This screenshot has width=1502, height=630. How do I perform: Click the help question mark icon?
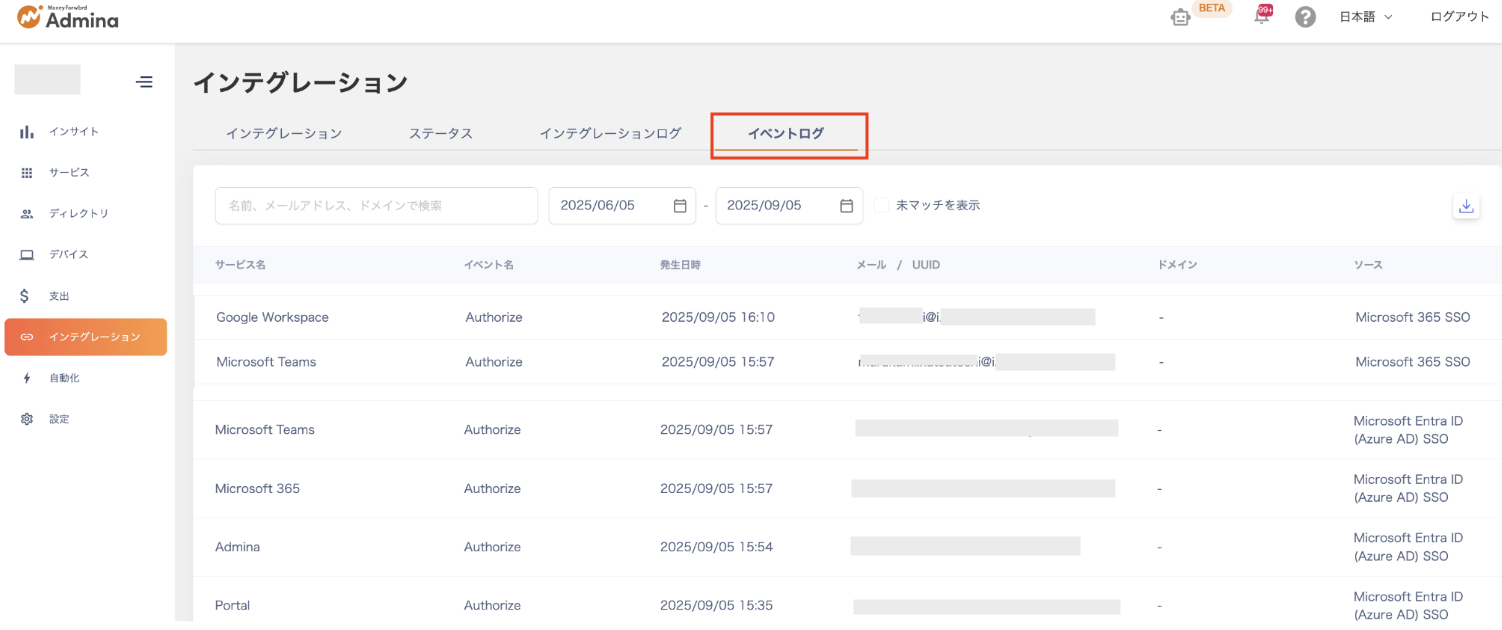click(1305, 17)
